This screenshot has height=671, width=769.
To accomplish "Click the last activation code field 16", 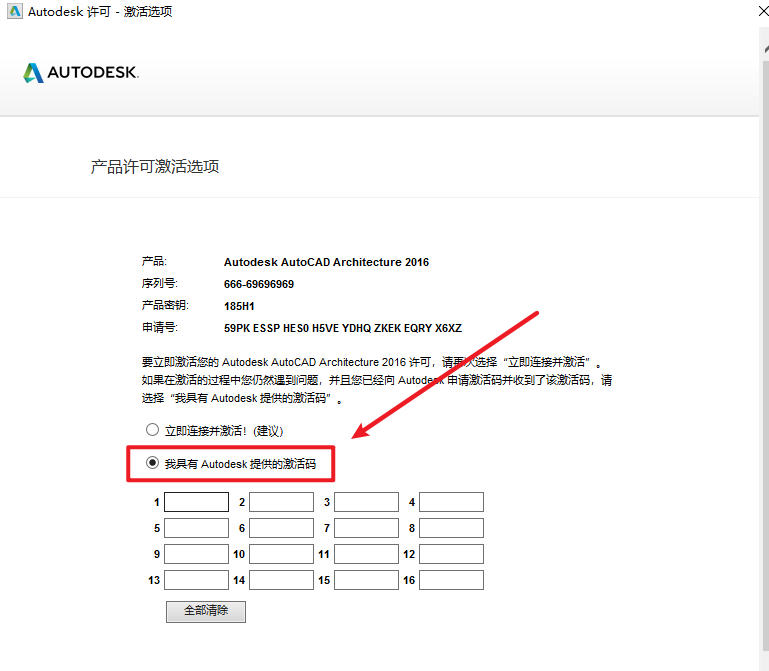I will (451, 580).
